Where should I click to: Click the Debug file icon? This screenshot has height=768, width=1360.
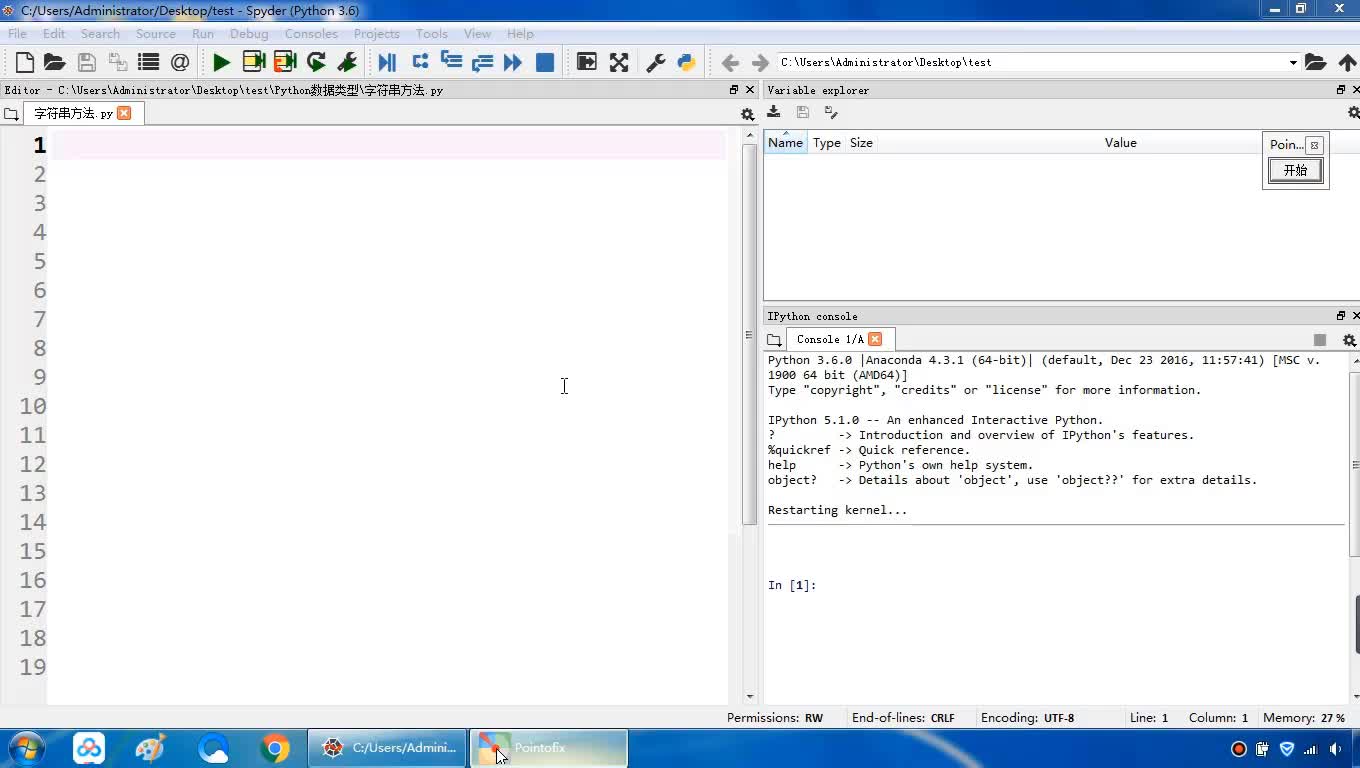coord(387,62)
